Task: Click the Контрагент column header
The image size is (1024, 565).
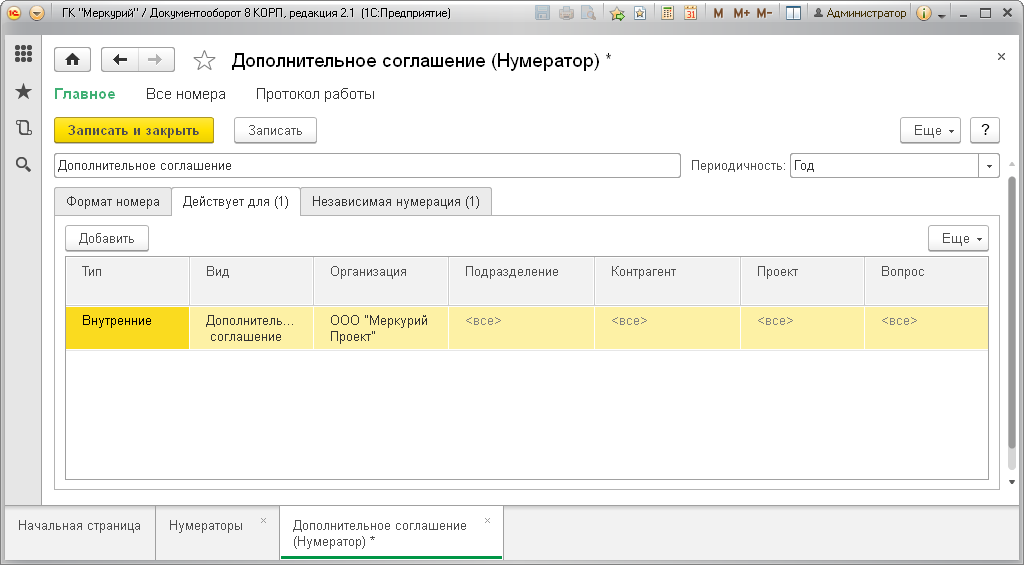Action: click(x=667, y=281)
